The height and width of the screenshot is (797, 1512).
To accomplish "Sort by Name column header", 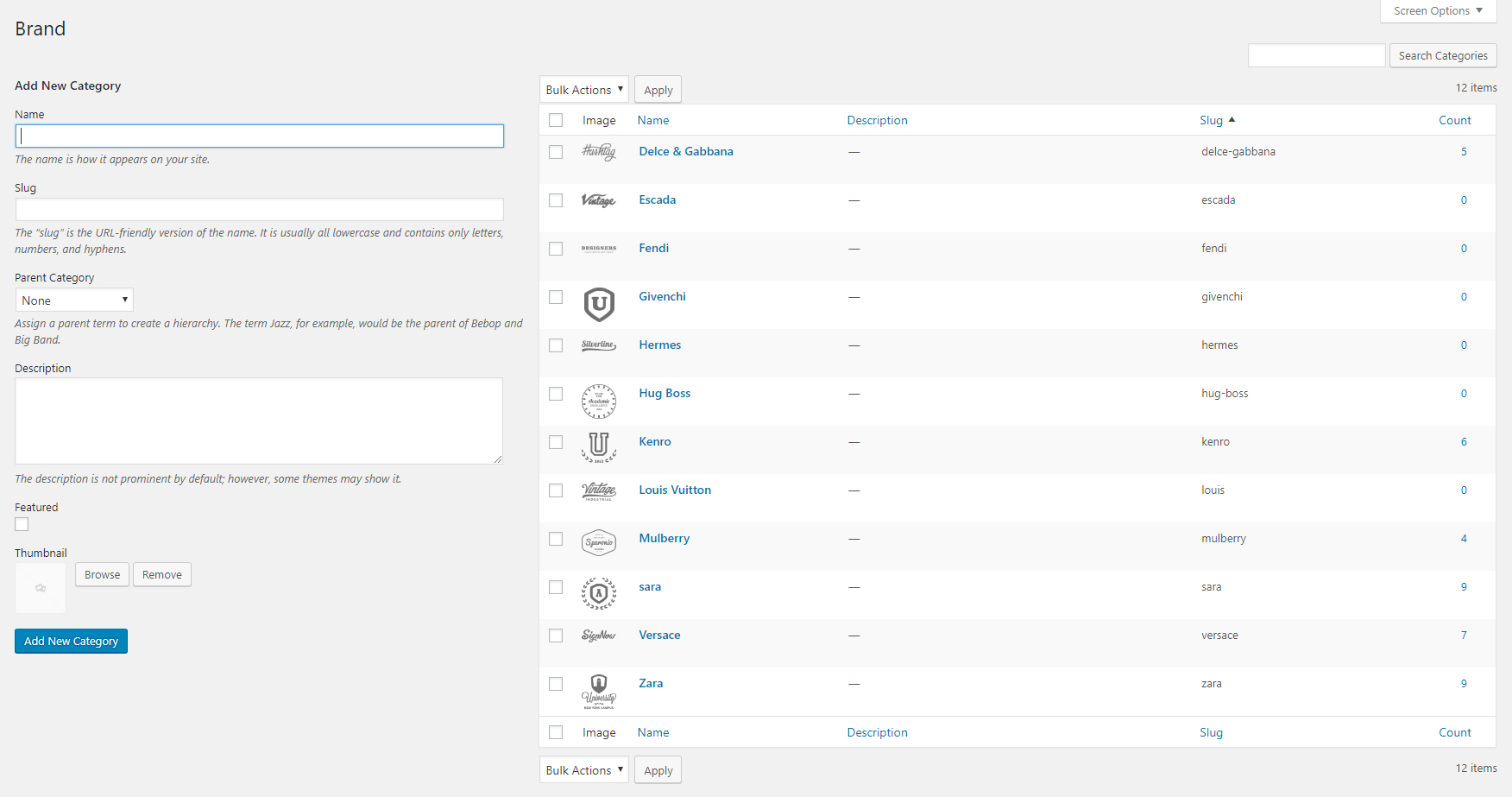I will (653, 120).
